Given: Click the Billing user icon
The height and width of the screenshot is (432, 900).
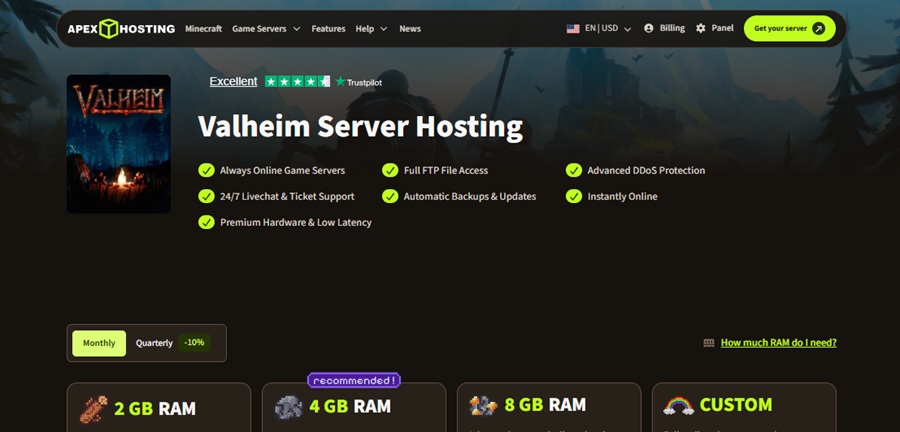Looking at the screenshot, I should pos(649,28).
